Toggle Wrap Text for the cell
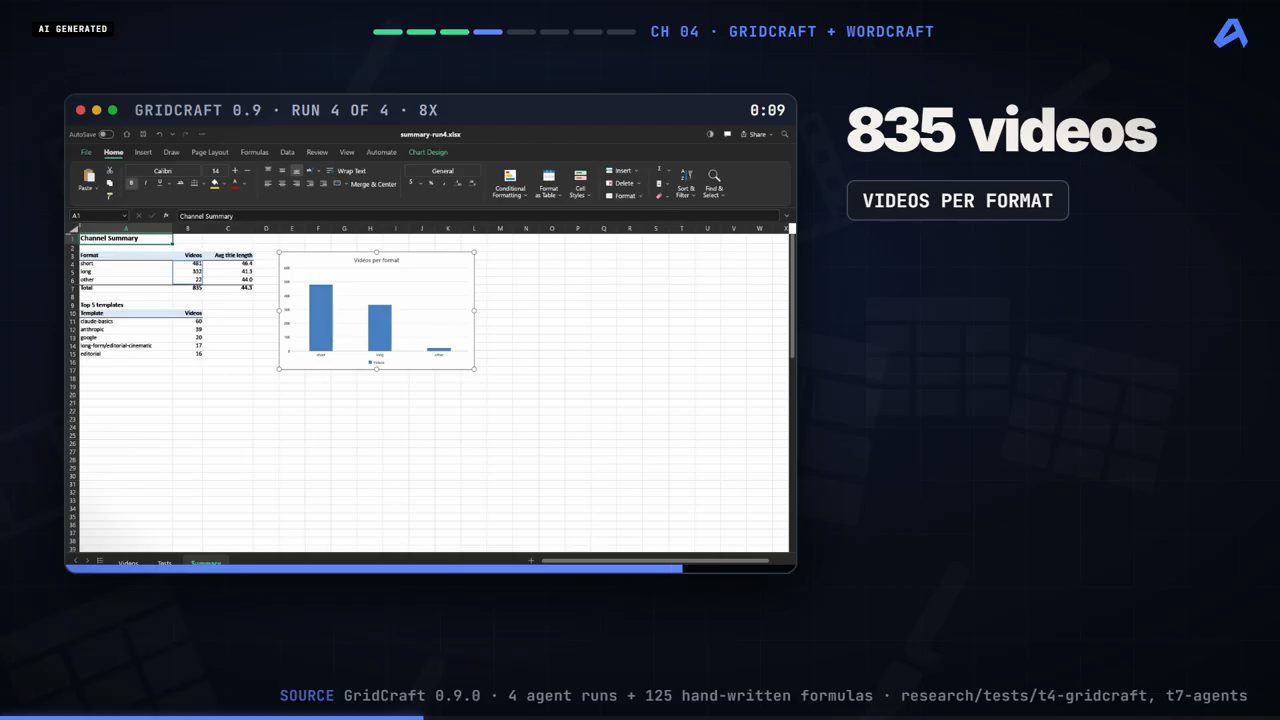The height and width of the screenshot is (720, 1280). click(x=346, y=171)
